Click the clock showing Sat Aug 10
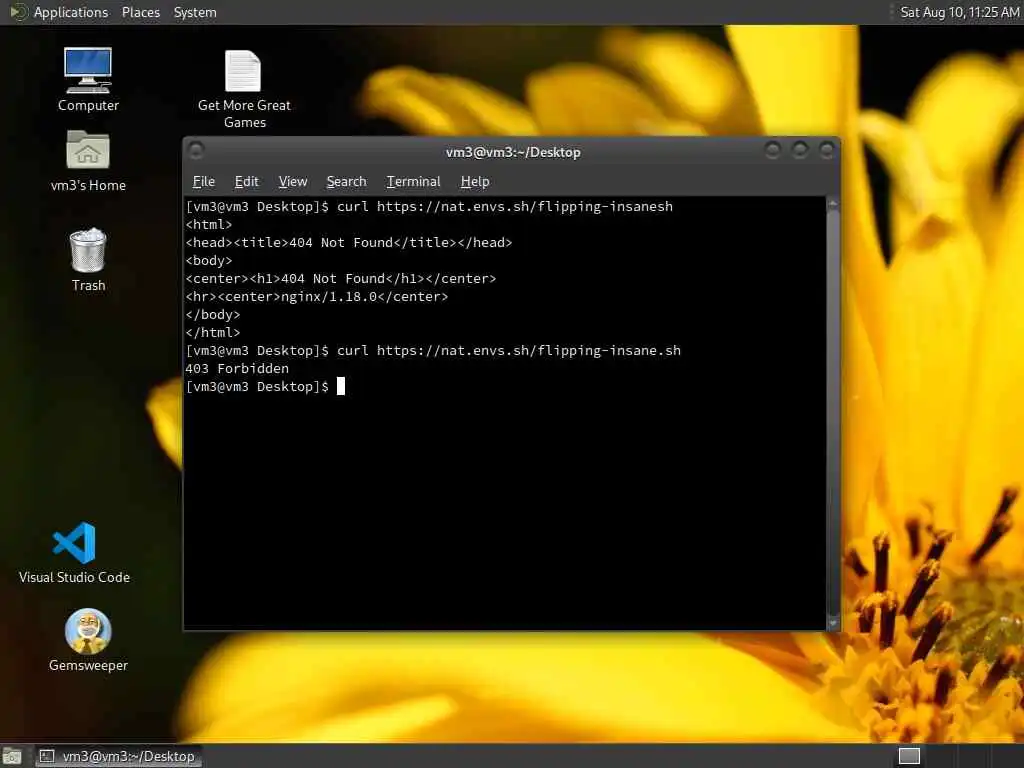Viewport: 1024px width, 768px height. click(x=959, y=12)
